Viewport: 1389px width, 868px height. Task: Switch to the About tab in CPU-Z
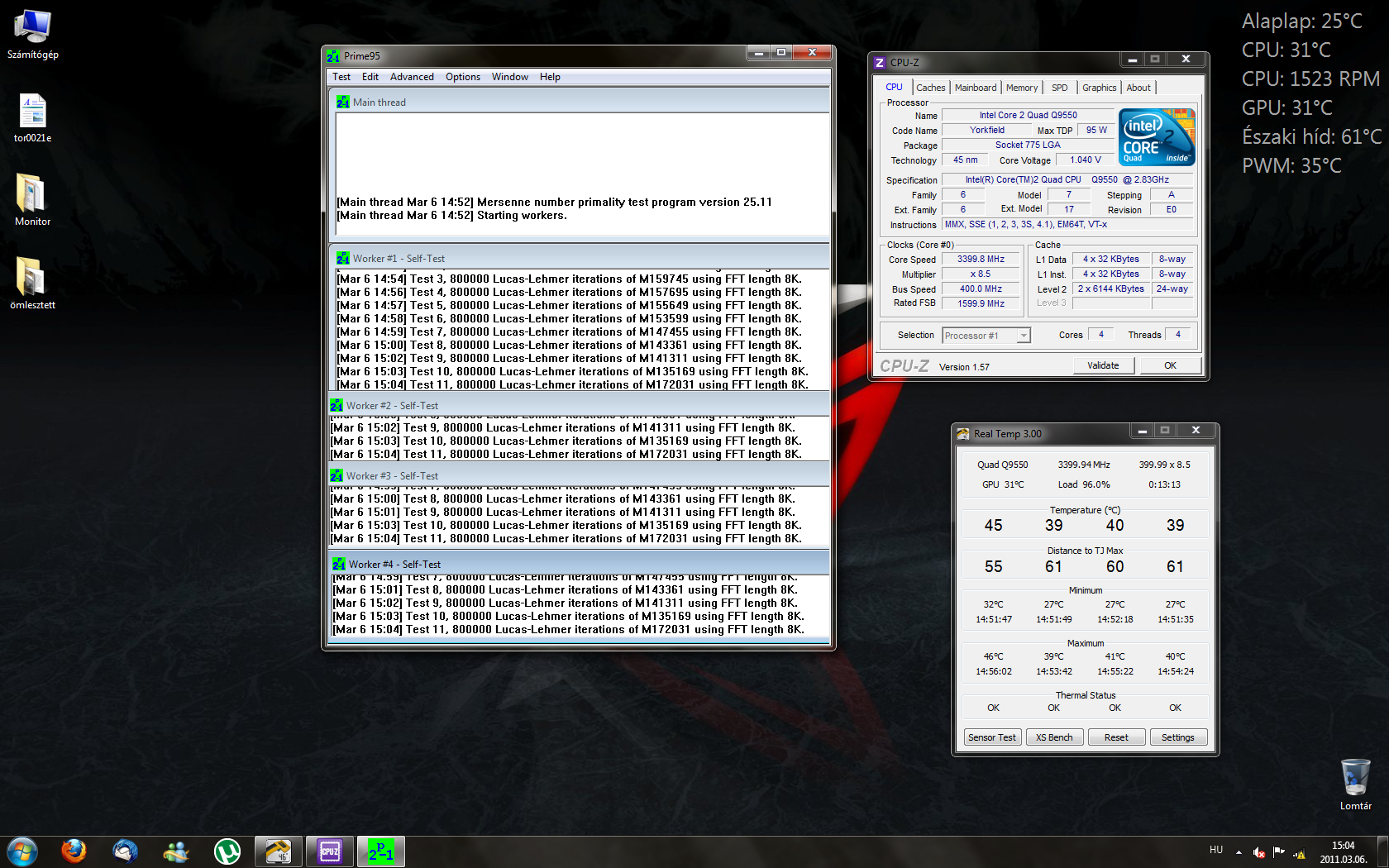click(x=1138, y=88)
